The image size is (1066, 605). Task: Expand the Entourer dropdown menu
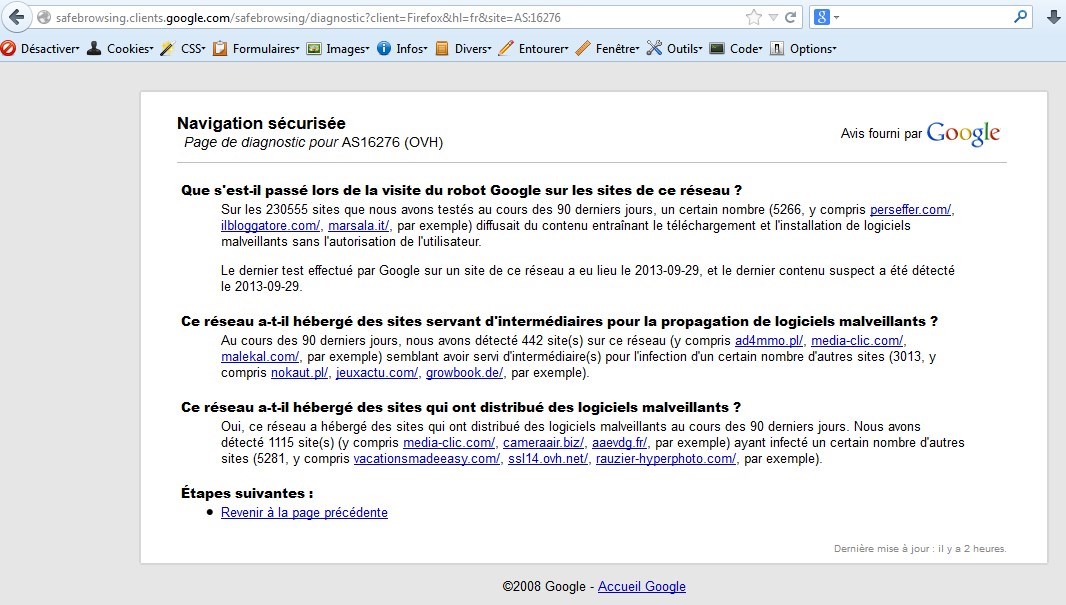coord(533,48)
